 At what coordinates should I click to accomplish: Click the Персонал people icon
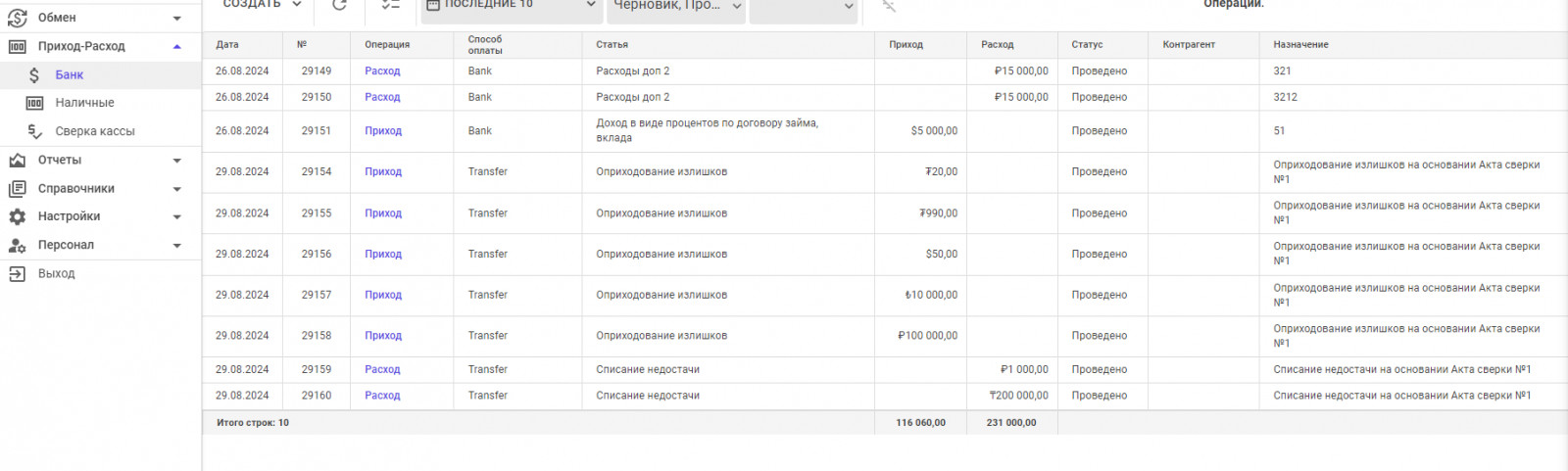click(18, 245)
